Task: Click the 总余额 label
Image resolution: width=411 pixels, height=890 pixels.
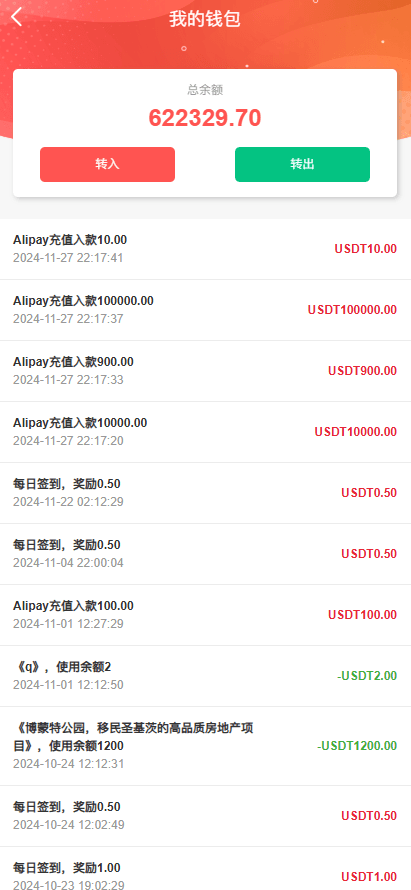Action: click(205, 90)
